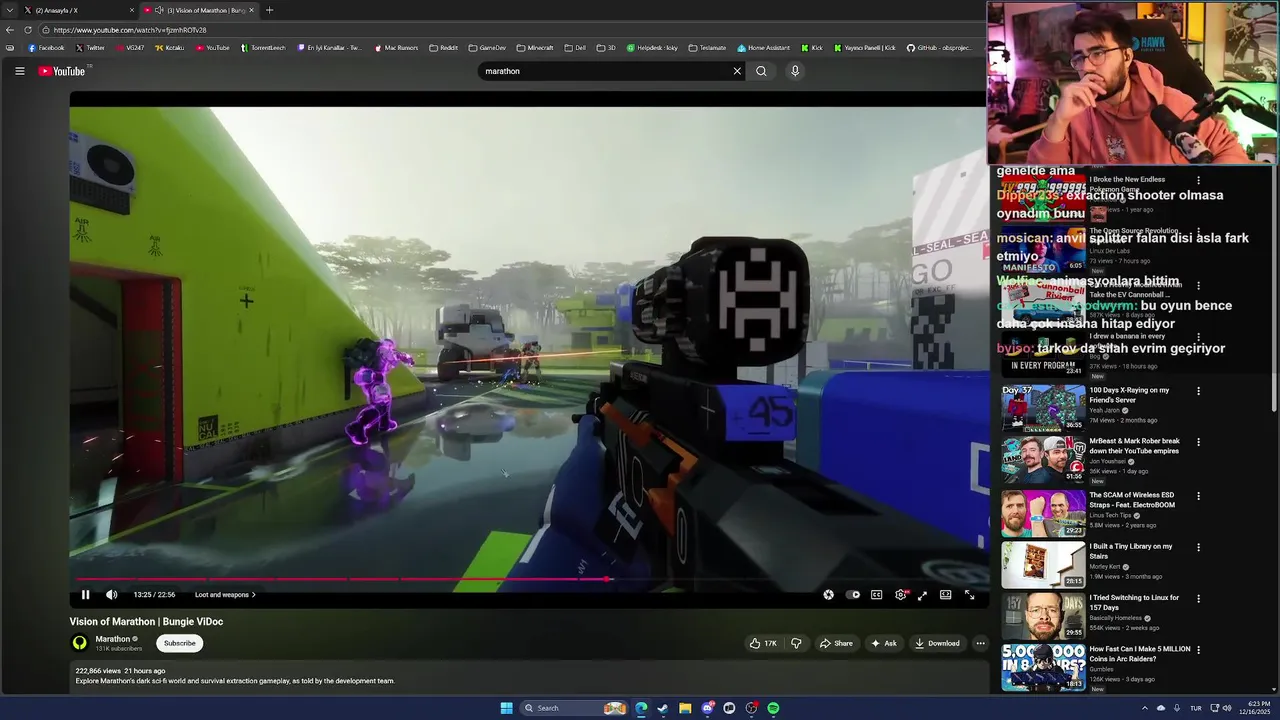Screen dimensions: 1280x720
Task: Open Spotify from the taskbar
Action: [773, 708]
